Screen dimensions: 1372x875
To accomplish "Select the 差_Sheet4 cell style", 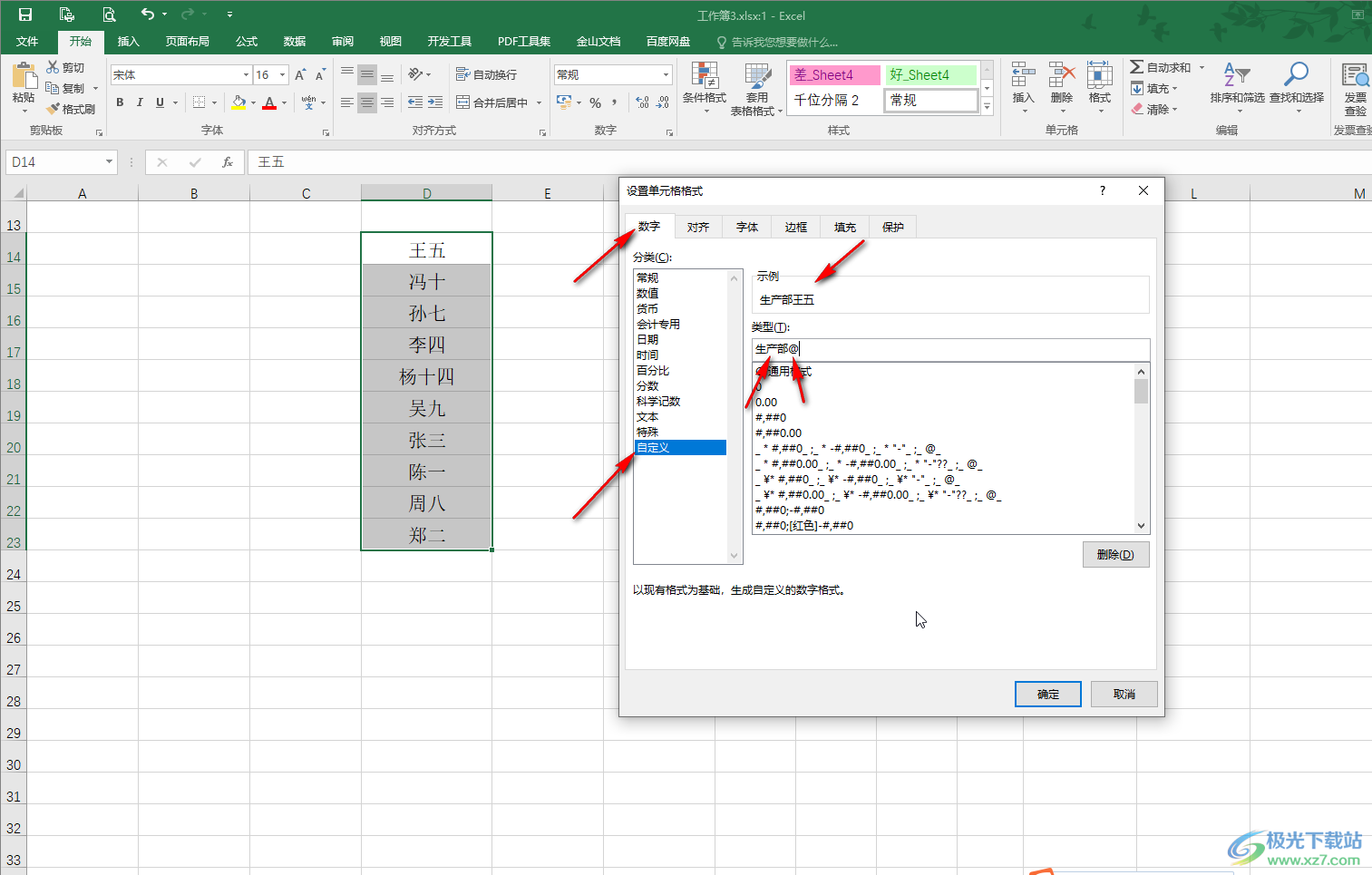I will [834, 74].
